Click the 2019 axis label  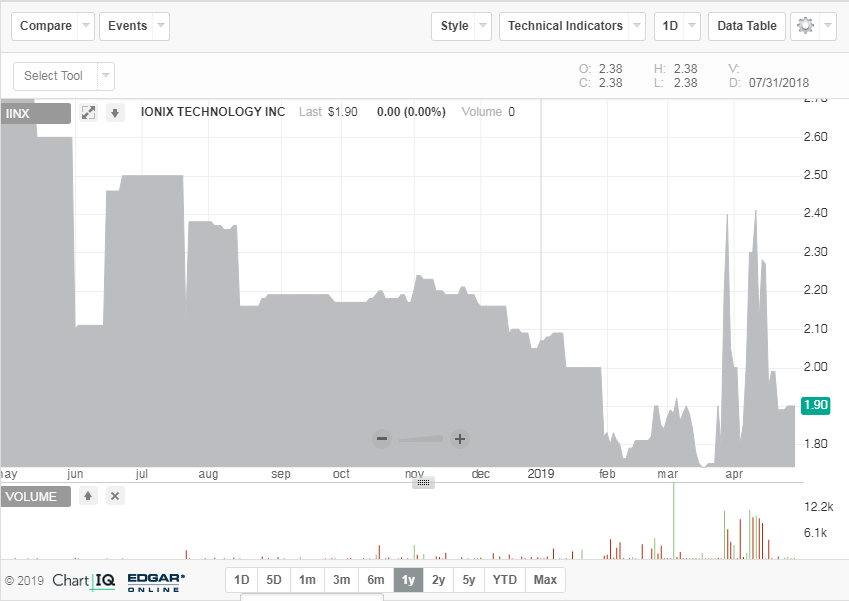[541, 474]
